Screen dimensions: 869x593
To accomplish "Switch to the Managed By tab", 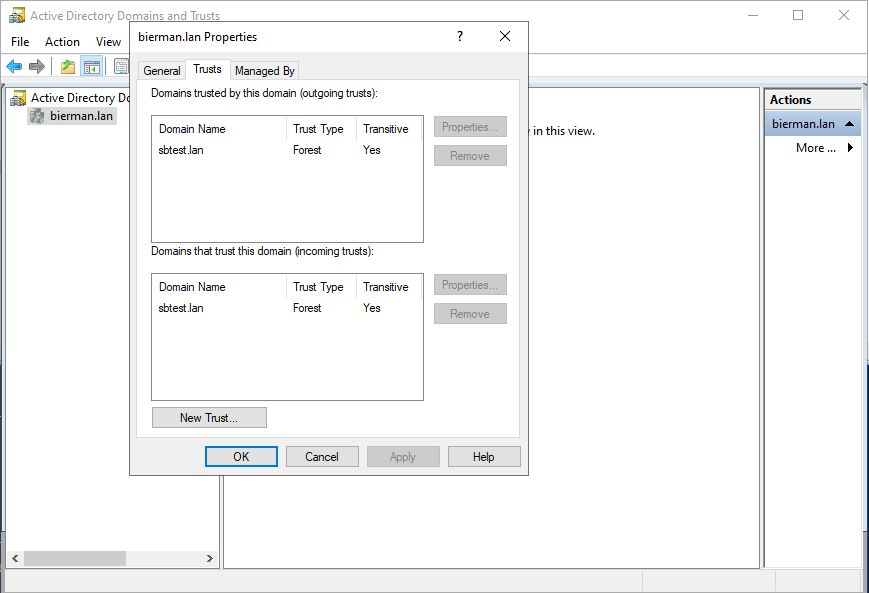I will point(264,70).
